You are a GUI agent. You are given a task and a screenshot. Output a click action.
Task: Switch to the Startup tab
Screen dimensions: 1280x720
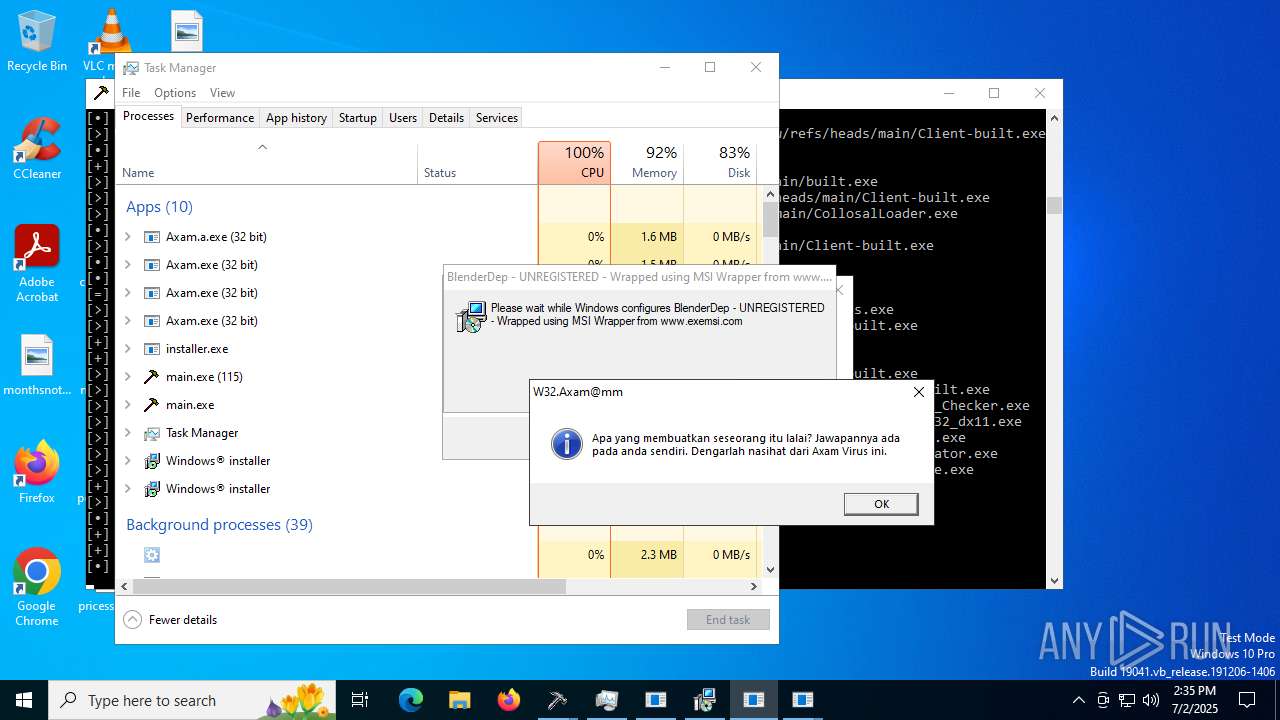click(x=357, y=117)
